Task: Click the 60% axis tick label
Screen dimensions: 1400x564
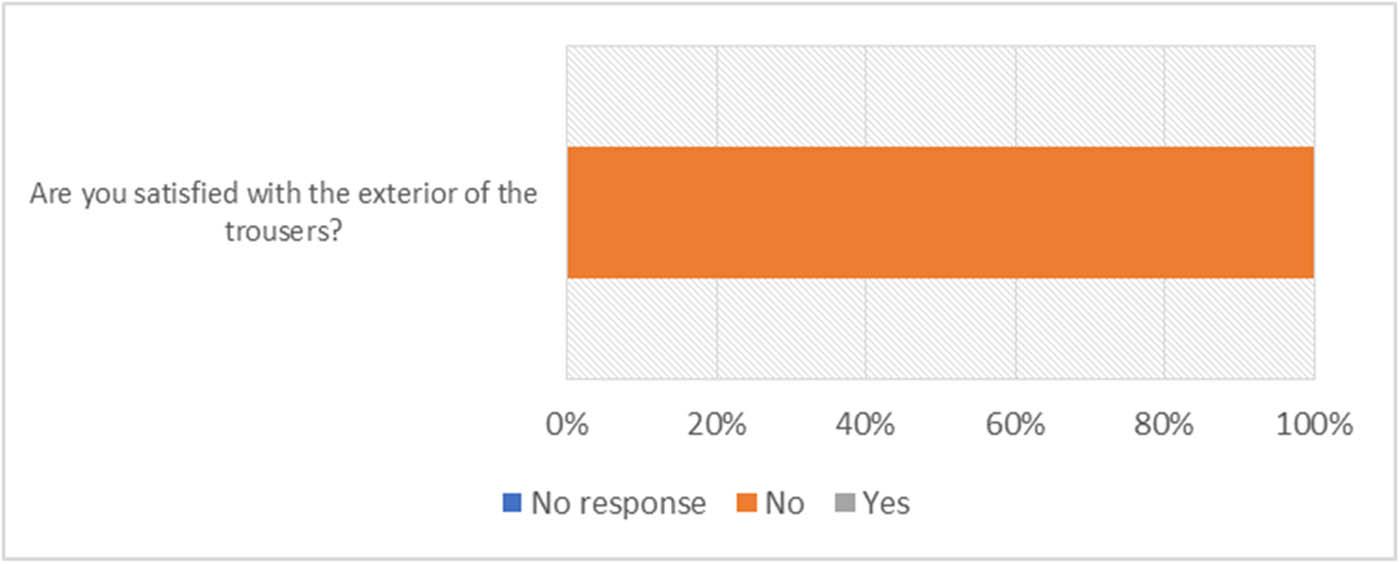Action: (x=1016, y=423)
